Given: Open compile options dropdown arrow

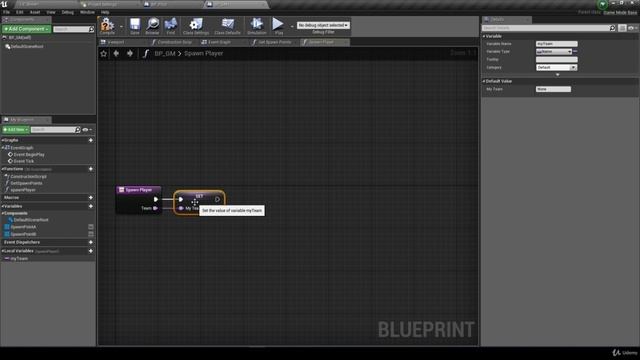Looking at the screenshot, I should coord(121,27).
